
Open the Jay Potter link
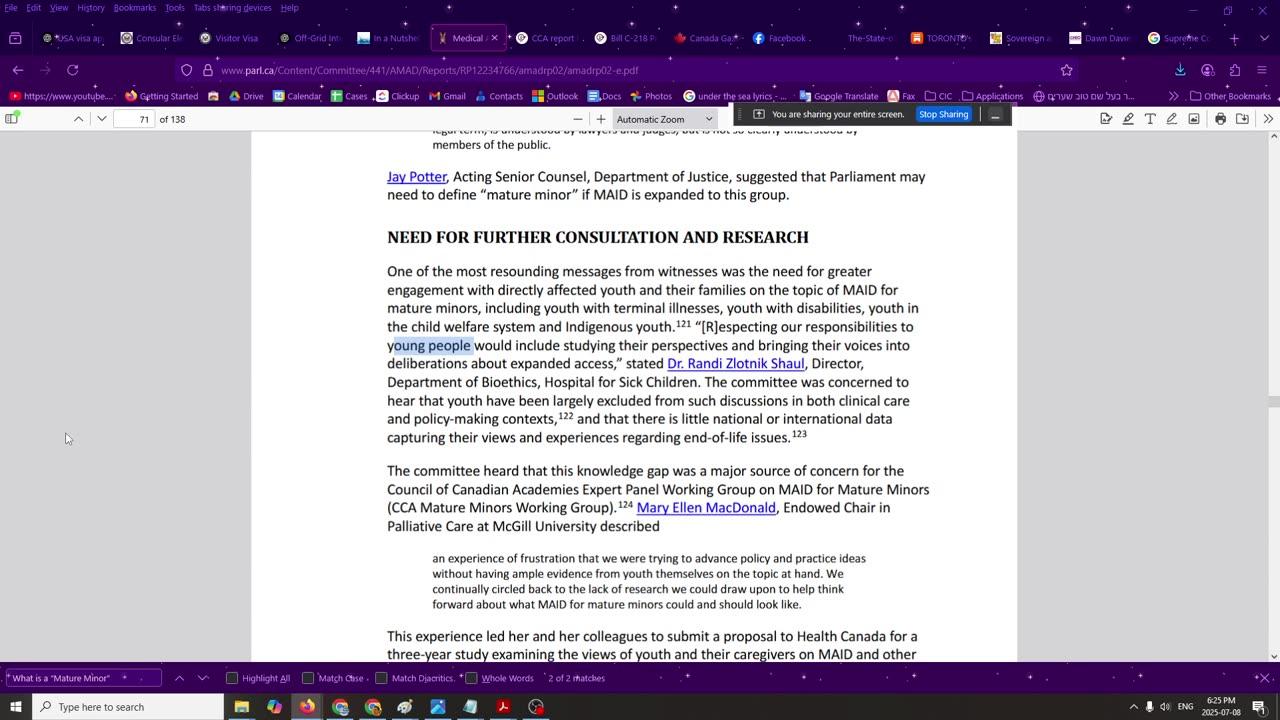pyautogui.click(x=417, y=177)
